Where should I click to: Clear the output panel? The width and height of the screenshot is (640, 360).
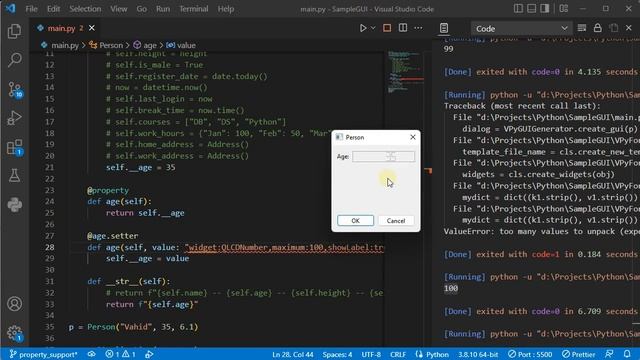582,28
